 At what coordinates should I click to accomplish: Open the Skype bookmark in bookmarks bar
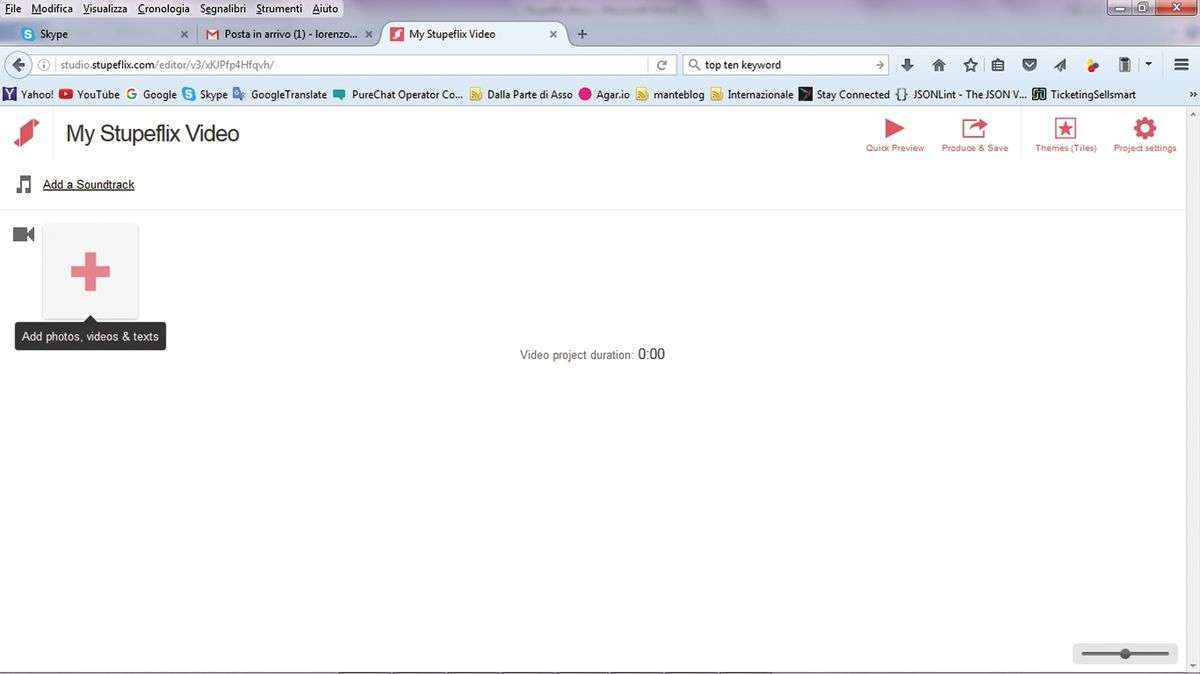point(205,95)
